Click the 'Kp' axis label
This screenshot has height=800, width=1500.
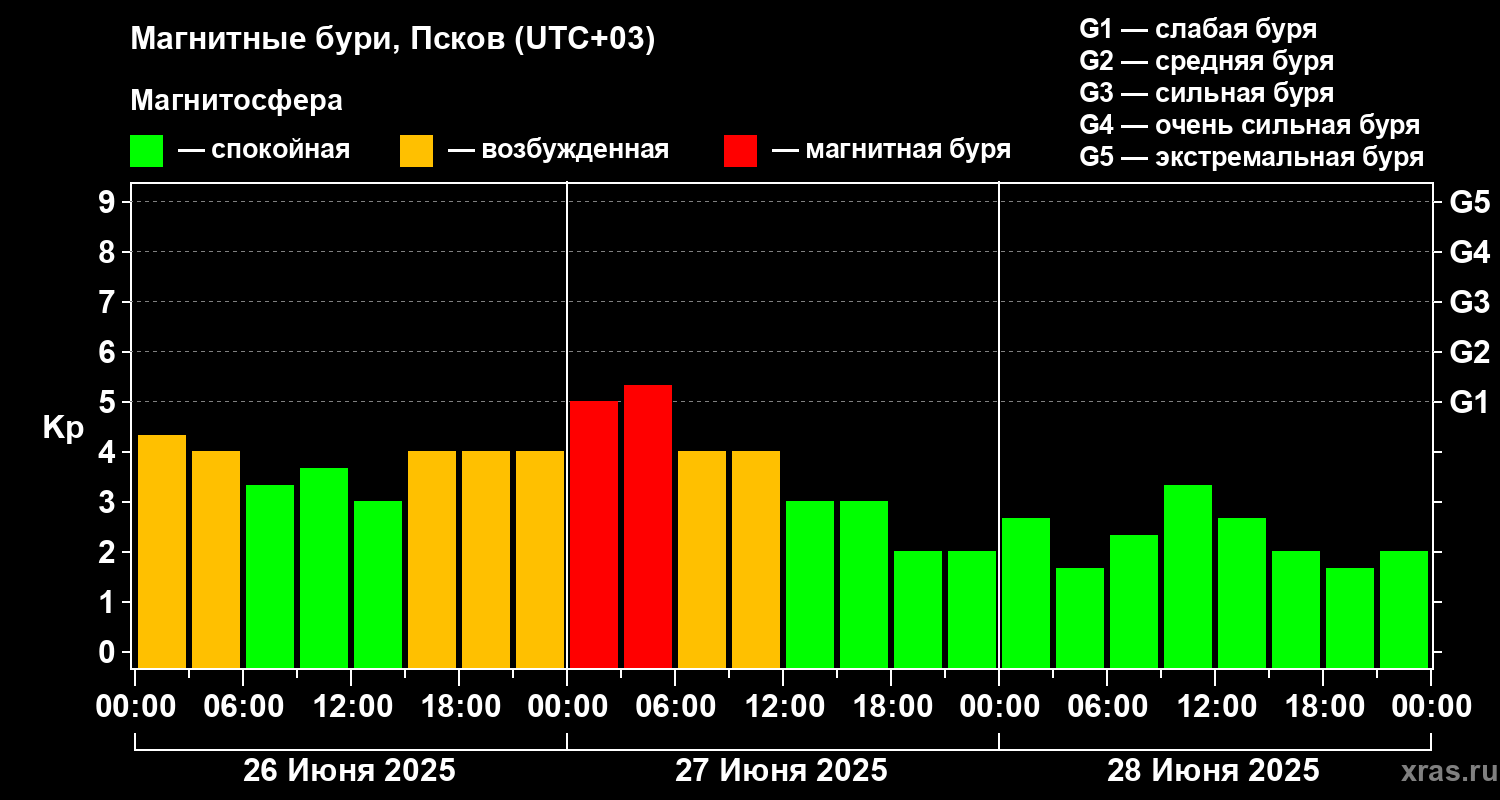coord(62,428)
